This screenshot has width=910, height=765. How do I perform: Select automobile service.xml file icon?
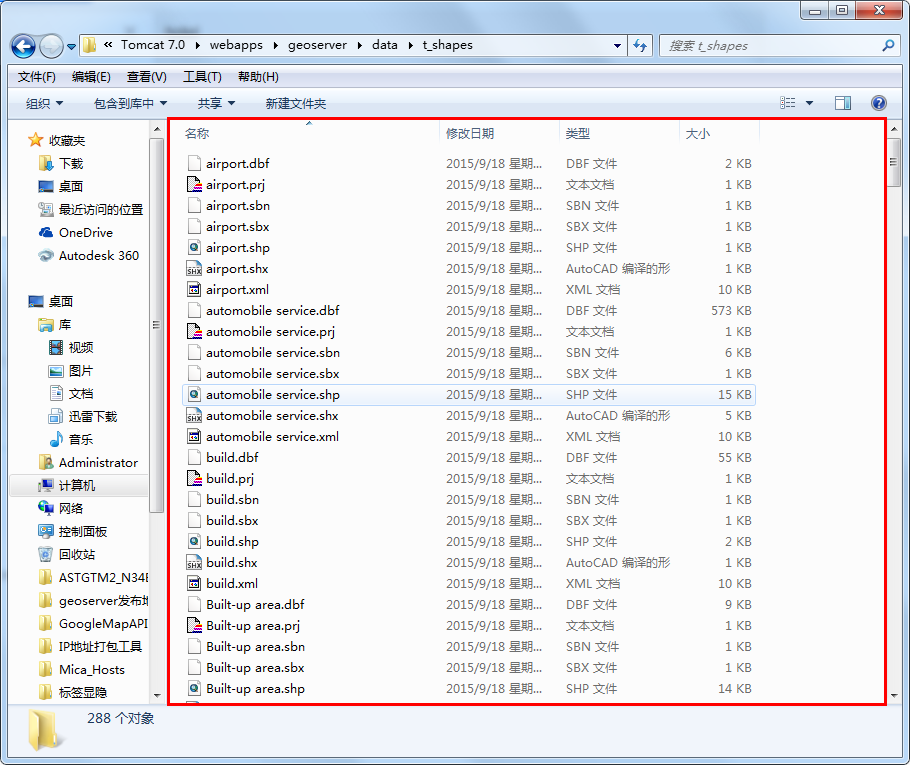pos(194,436)
